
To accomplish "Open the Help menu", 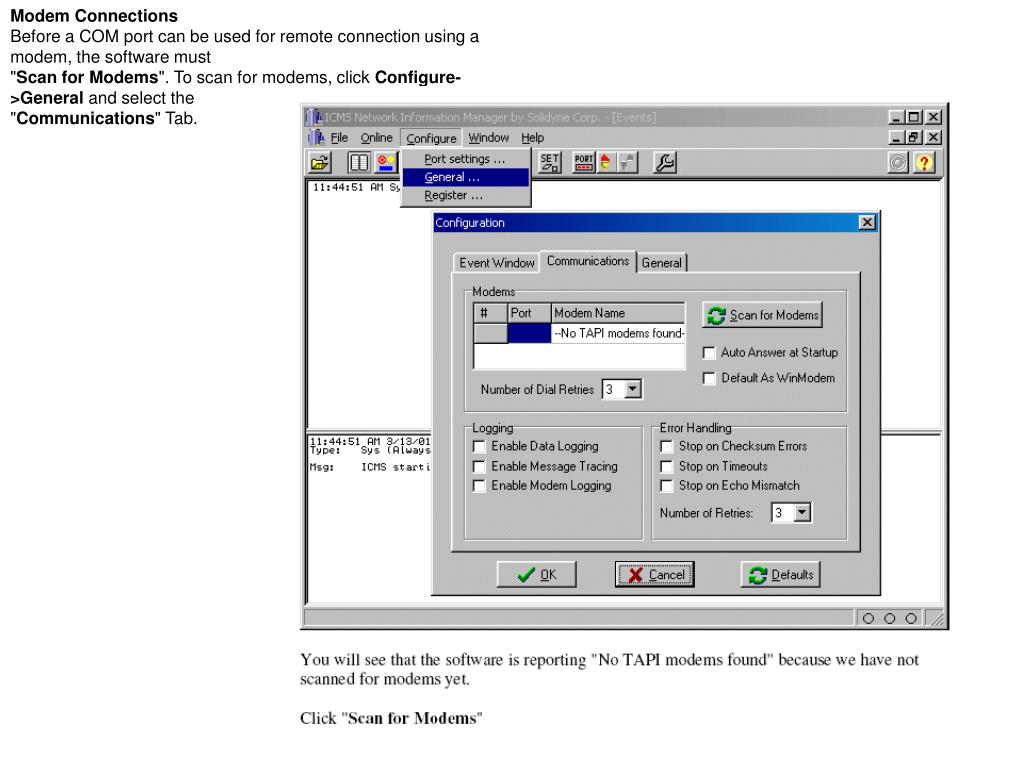I will [x=532, y=138].
